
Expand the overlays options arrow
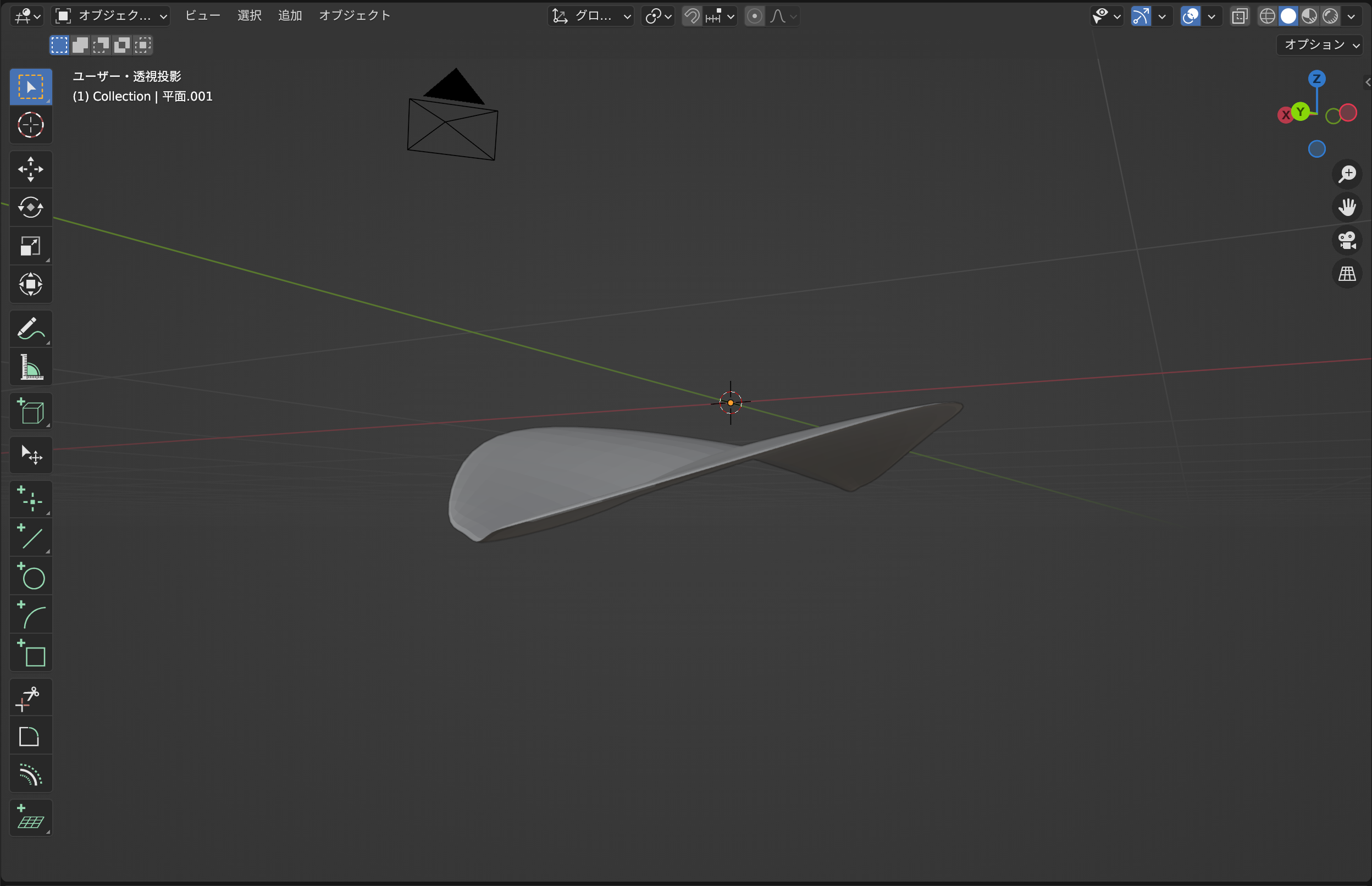[x=1211, y=16]
